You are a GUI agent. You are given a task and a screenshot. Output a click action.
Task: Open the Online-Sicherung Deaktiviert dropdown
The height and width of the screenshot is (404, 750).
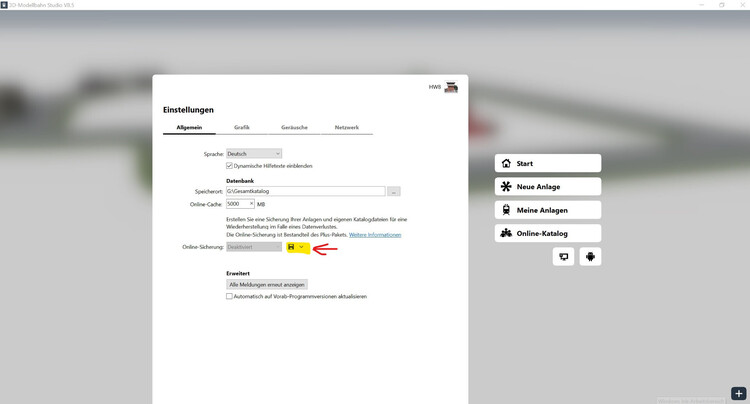click(254, 247)
